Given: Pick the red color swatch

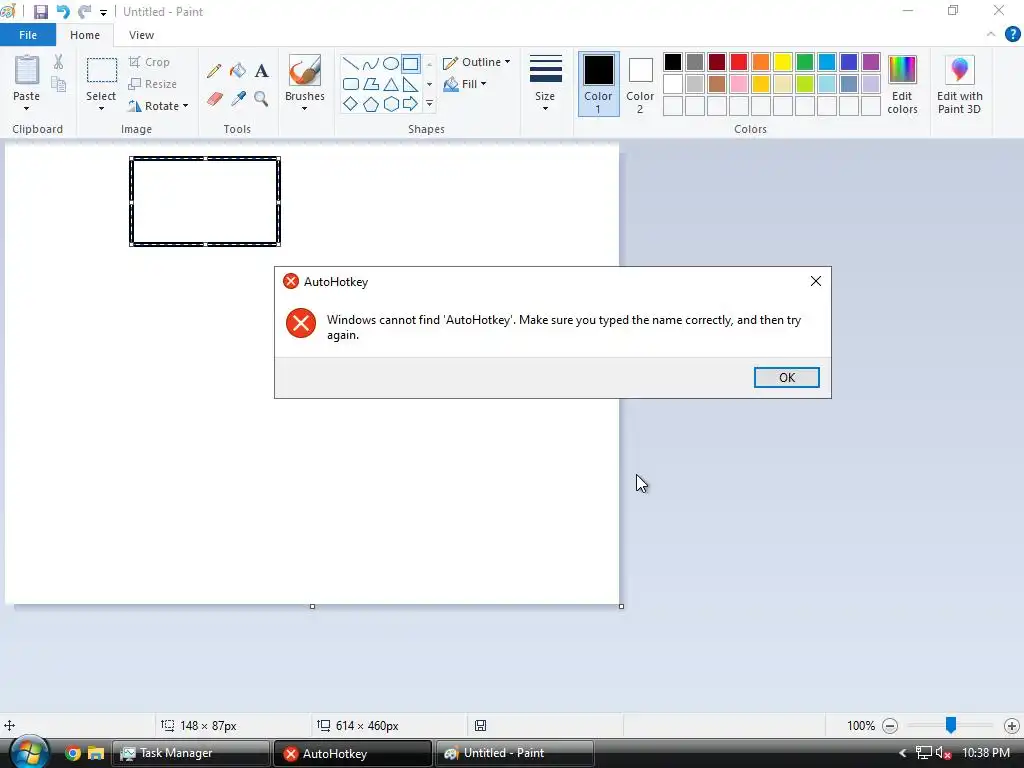Looking at the screenshot, I should click(739, 62).
